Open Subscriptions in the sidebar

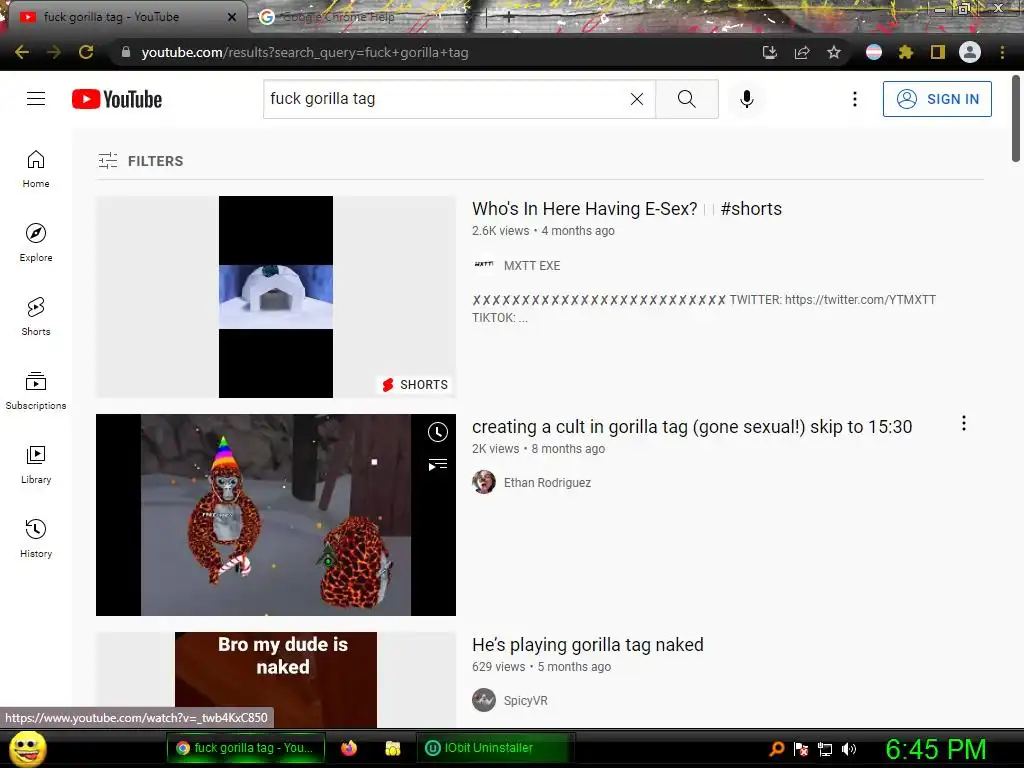point(36,391)
